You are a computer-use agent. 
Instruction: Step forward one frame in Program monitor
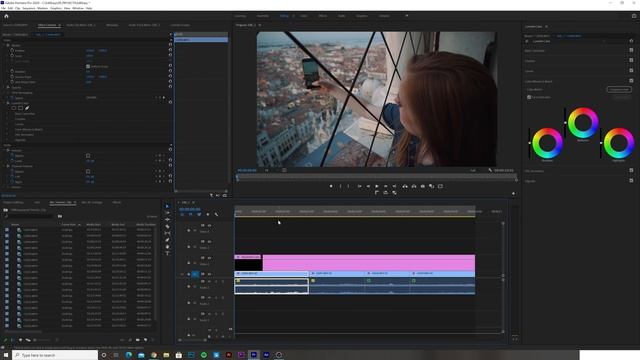click(x=386, y=186)
